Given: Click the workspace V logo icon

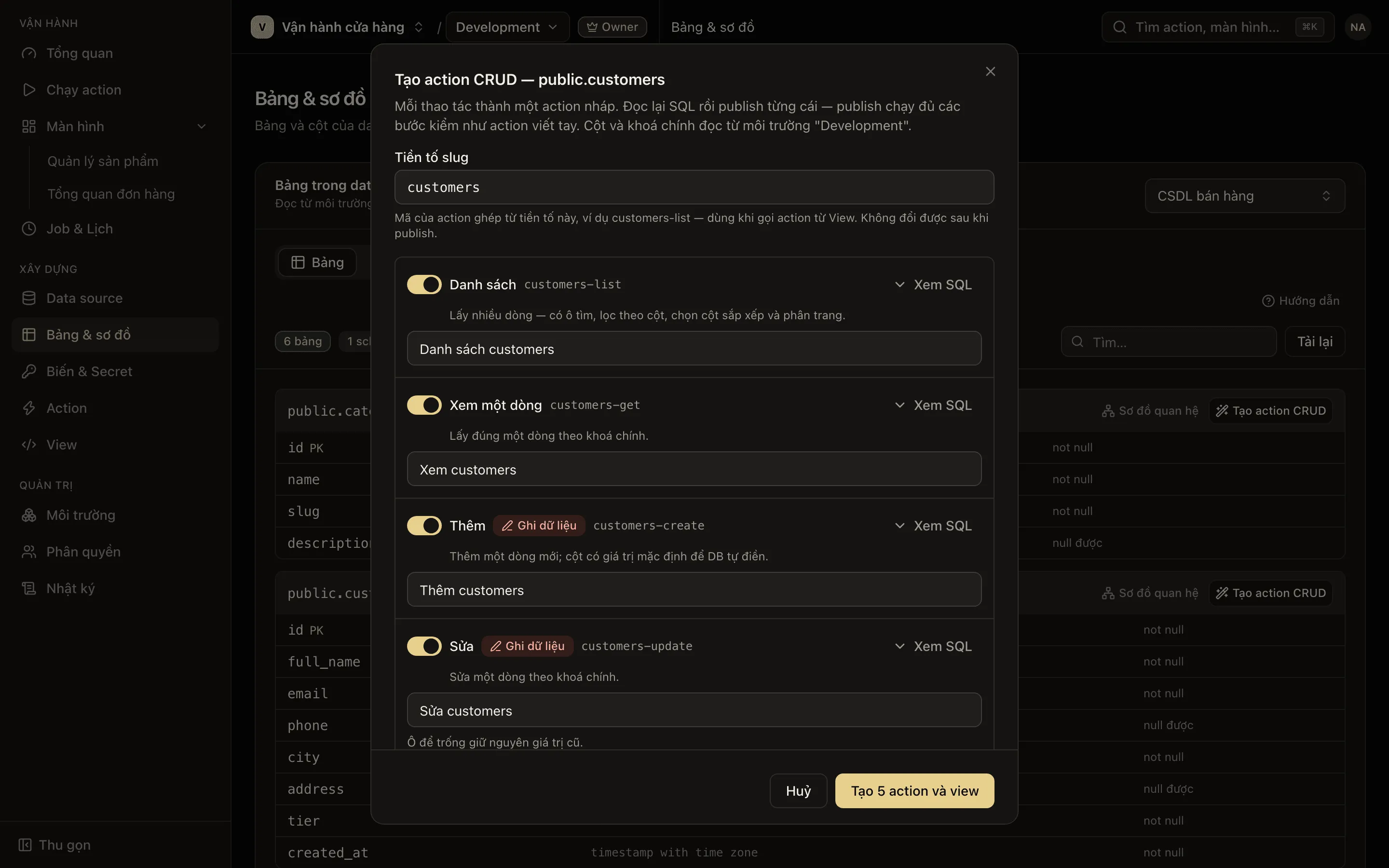Looking at the screenshot, I should (262, 27).
